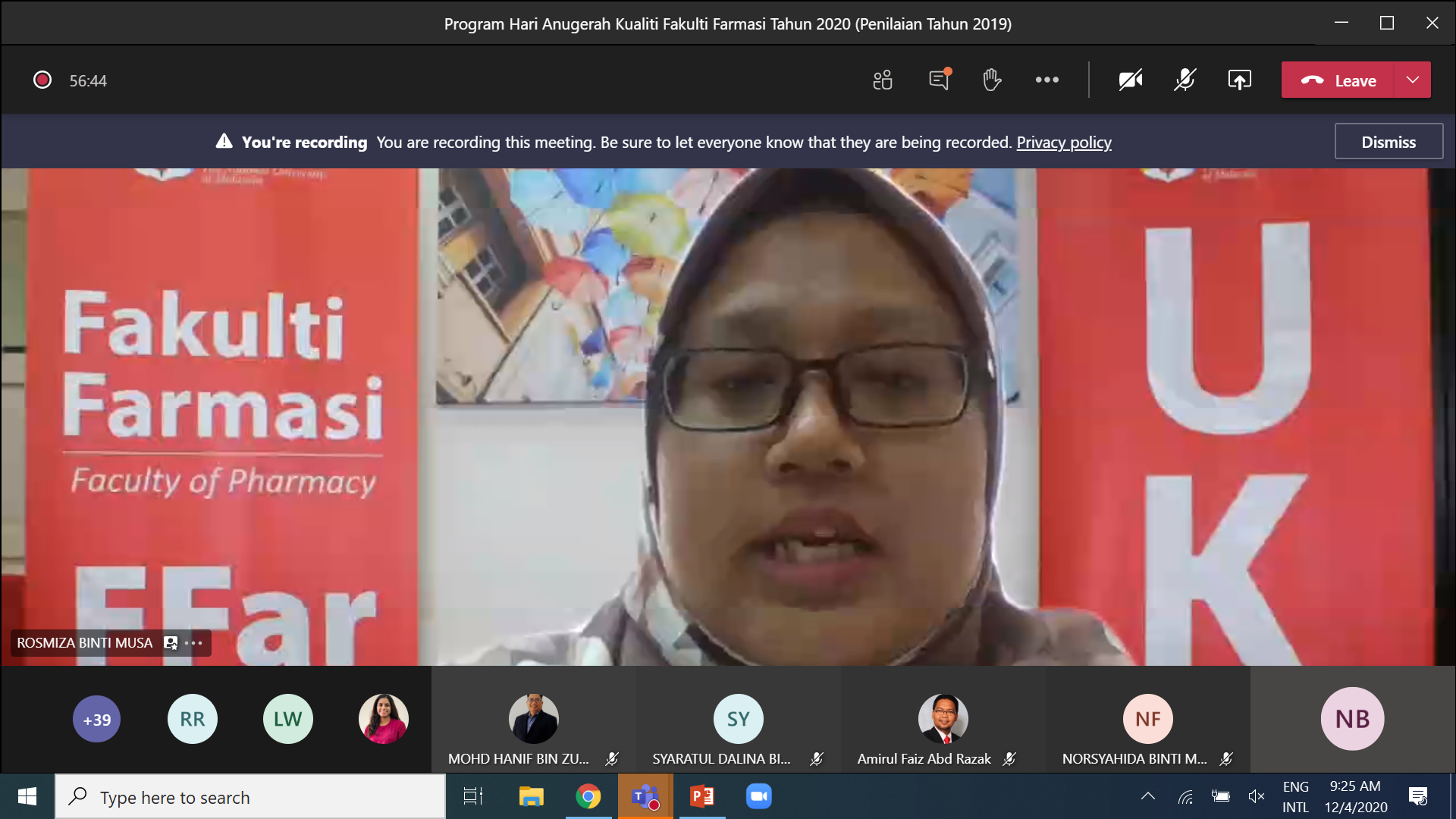View the +39 additional participants
This screenshot has width=1456, height=819.
pos(97,719)
